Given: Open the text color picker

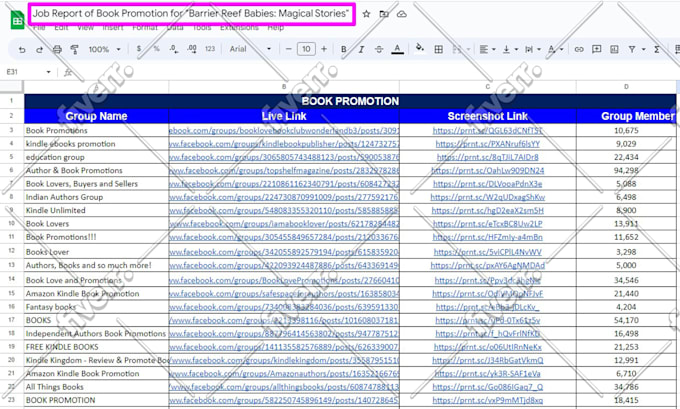Looking at the screenshot, I should coord(397,49).
